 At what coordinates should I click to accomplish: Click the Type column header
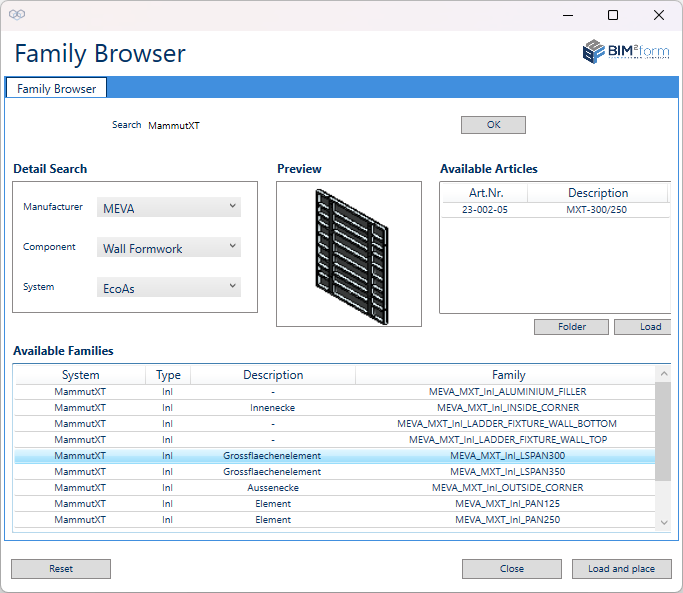coord(168,375)
